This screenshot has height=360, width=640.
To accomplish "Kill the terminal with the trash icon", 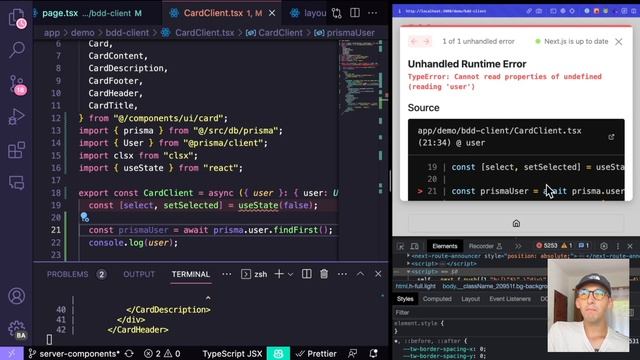I will click(x=324, y=274).
